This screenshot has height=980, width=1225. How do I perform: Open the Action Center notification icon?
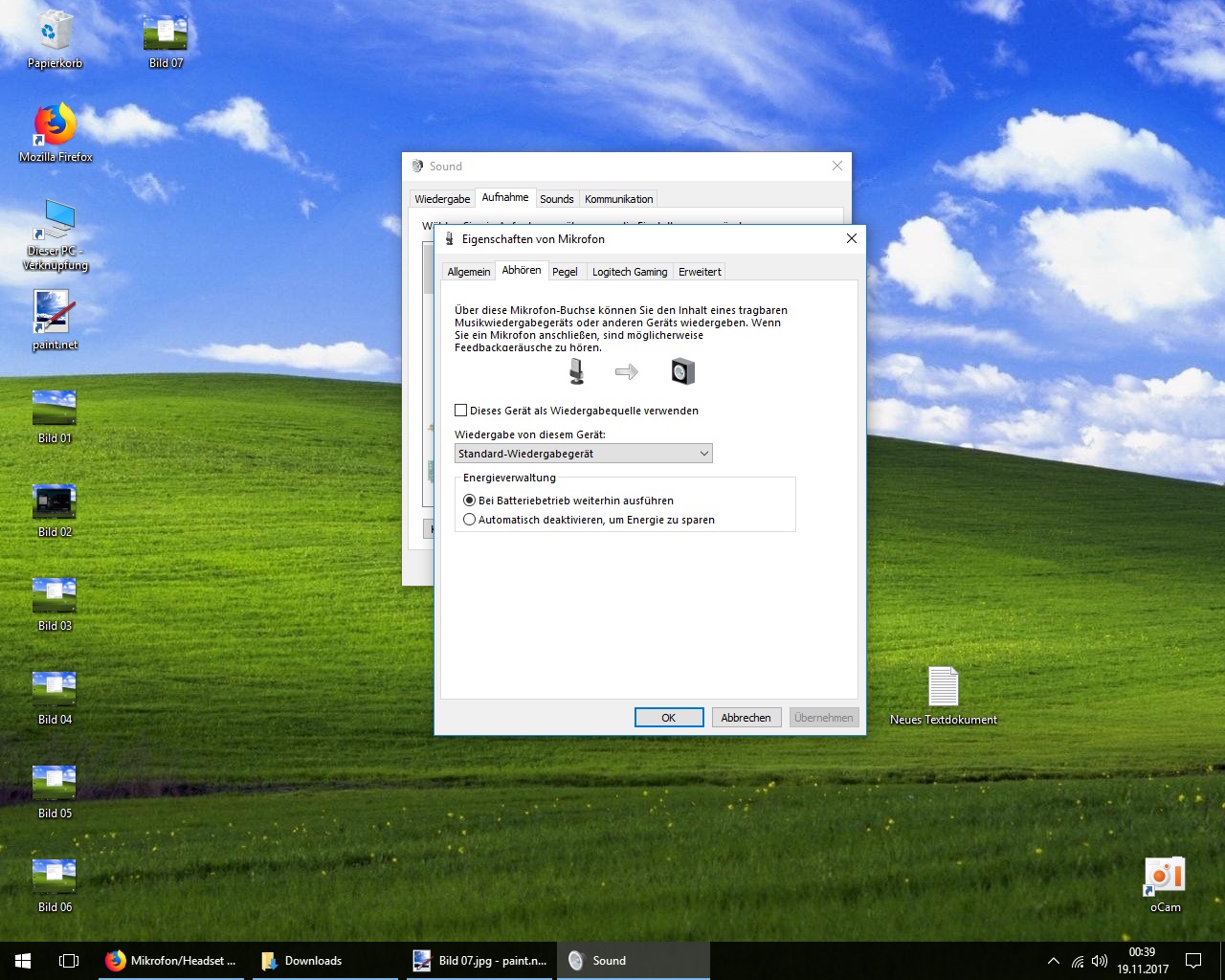(x=1193, y=961)
